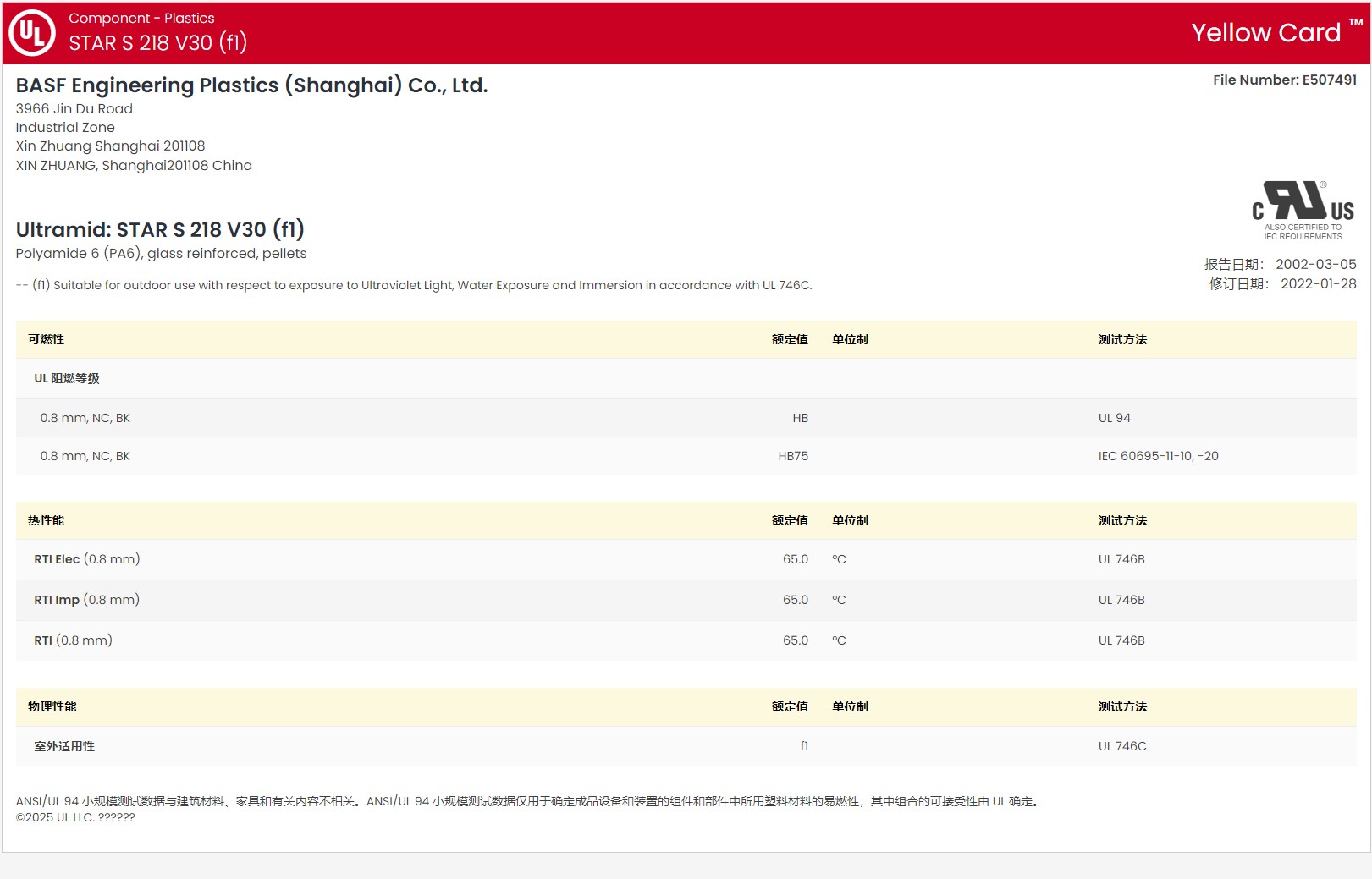1372x879 pixels.
Task: Click the 'UL 阻燃等级' row label
Action: coord(67,378)
